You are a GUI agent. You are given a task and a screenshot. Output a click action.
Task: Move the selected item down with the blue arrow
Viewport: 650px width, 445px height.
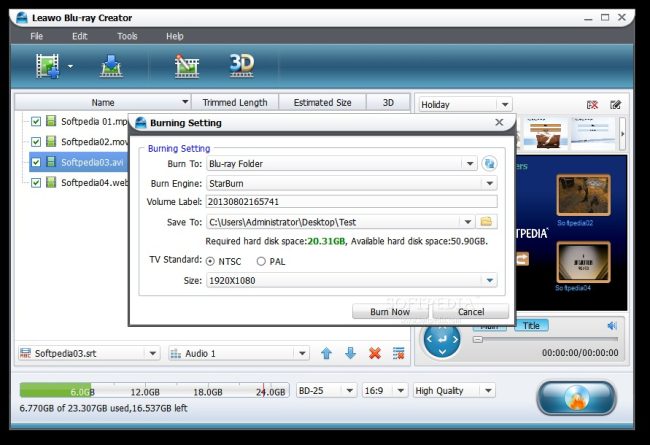(x=350, y=353)
